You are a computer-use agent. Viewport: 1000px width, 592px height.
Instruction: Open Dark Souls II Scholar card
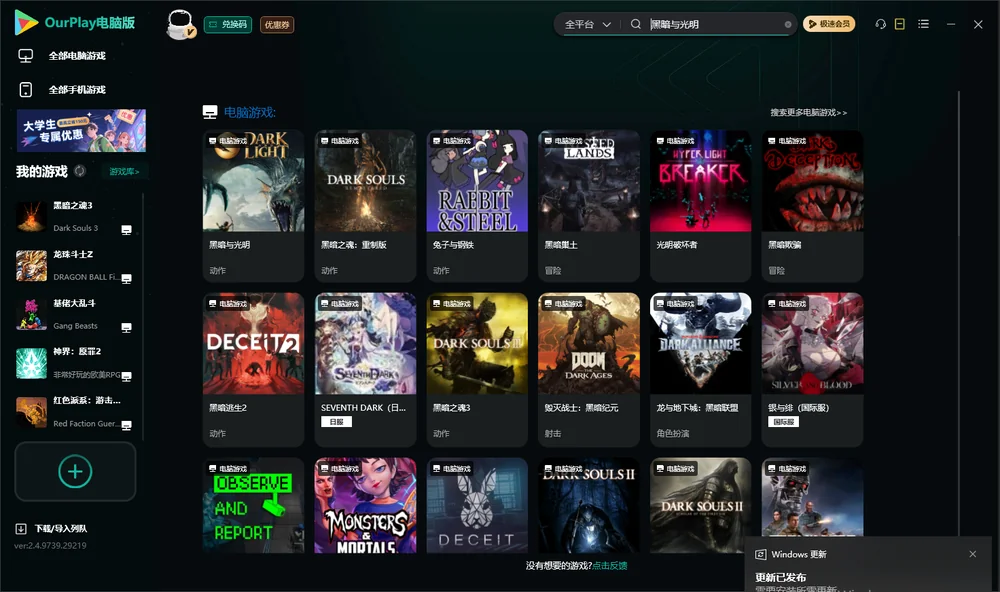[700, 505]
